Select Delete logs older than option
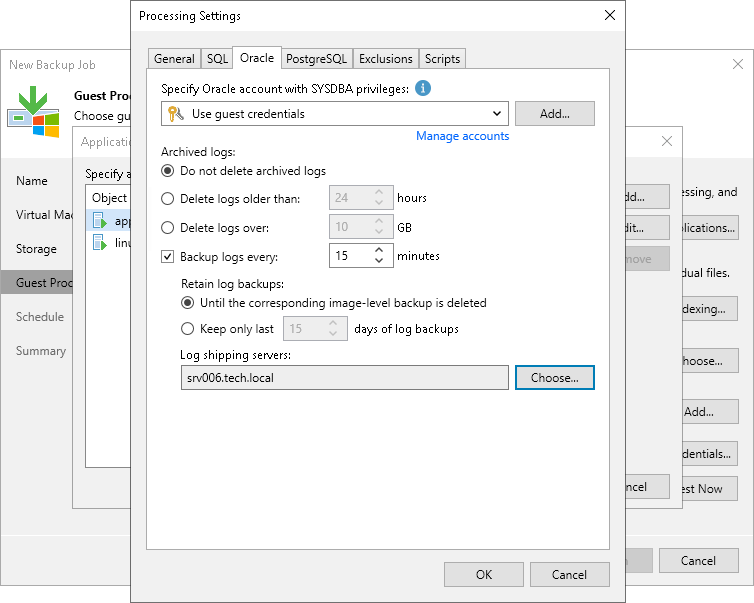Screen dimensions: 754x603 167,199
